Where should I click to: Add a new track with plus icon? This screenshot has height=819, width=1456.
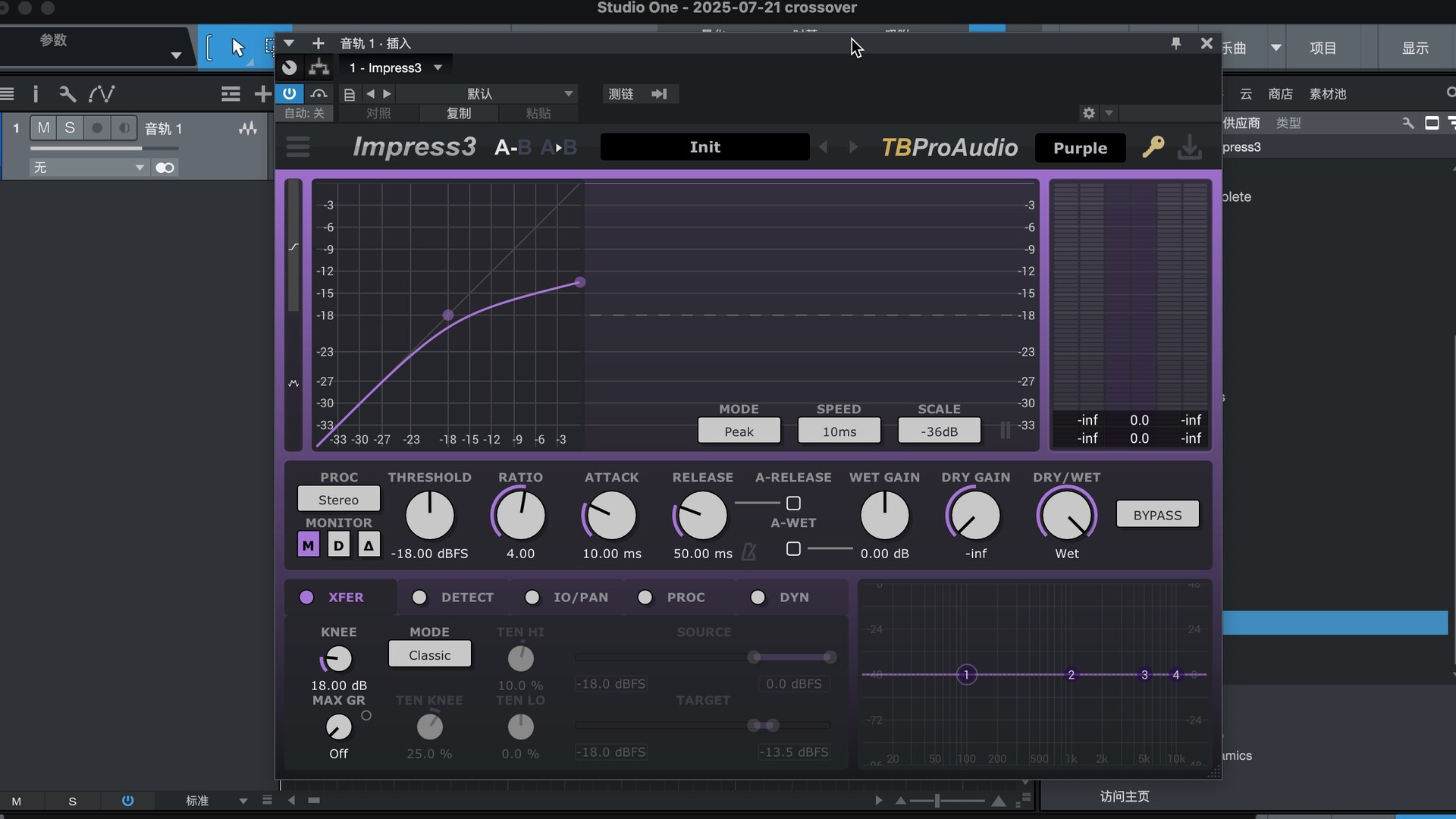pos(262,94)
